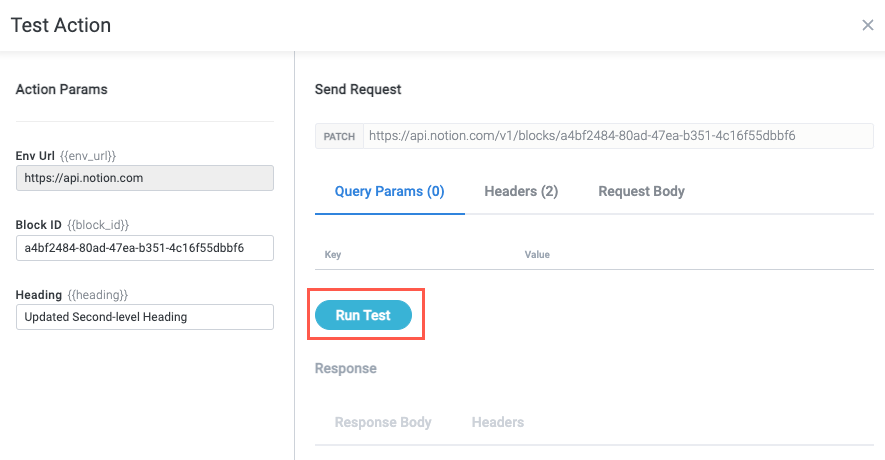Image resolution: width=885 pixels, height=460 pixels.
Task: Select the response Headers tab
Action: 498,422
